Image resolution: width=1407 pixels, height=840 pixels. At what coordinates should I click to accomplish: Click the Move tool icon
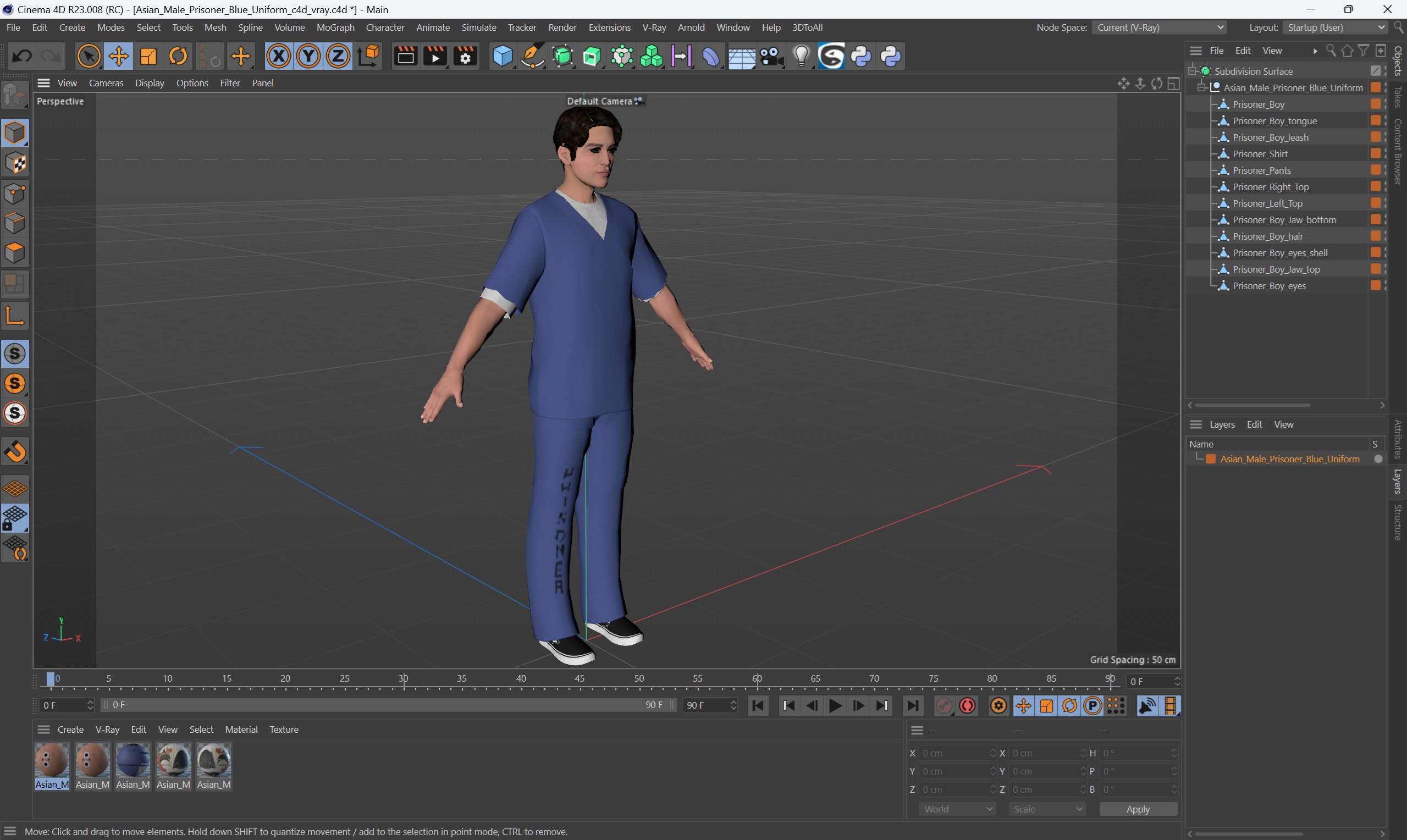pos(117,56)
